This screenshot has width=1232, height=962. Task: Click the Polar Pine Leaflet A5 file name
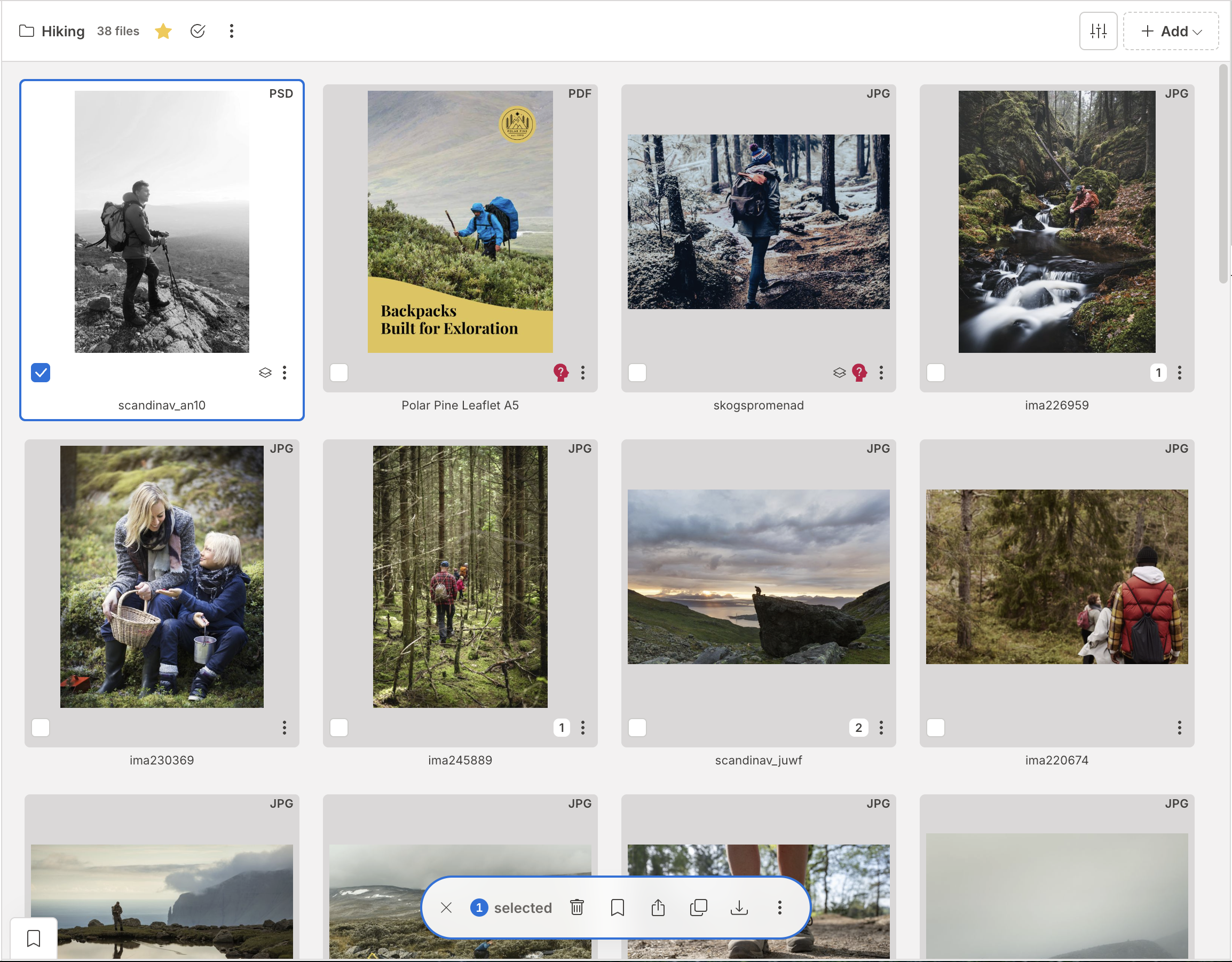tap(460, 405)
